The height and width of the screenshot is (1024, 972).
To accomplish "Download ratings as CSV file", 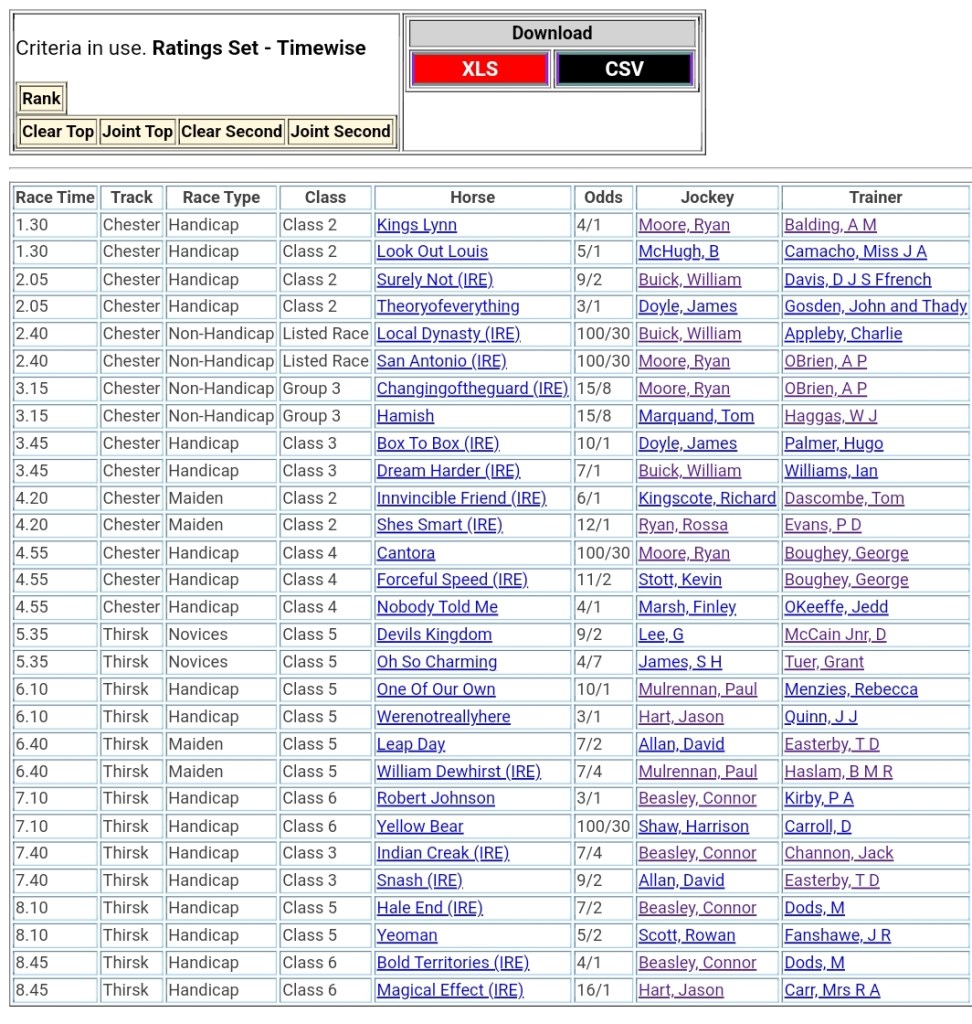I will (624, 69).
